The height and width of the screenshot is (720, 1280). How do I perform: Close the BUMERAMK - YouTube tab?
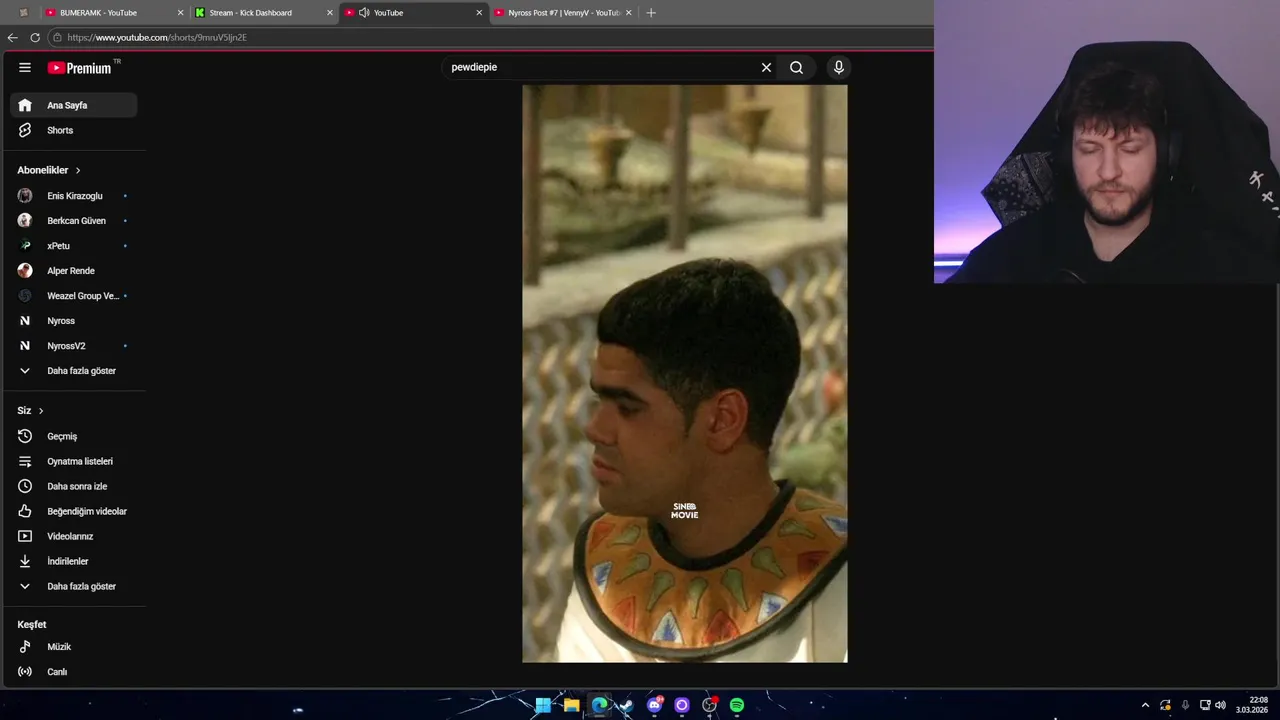[x=180, y=13]
